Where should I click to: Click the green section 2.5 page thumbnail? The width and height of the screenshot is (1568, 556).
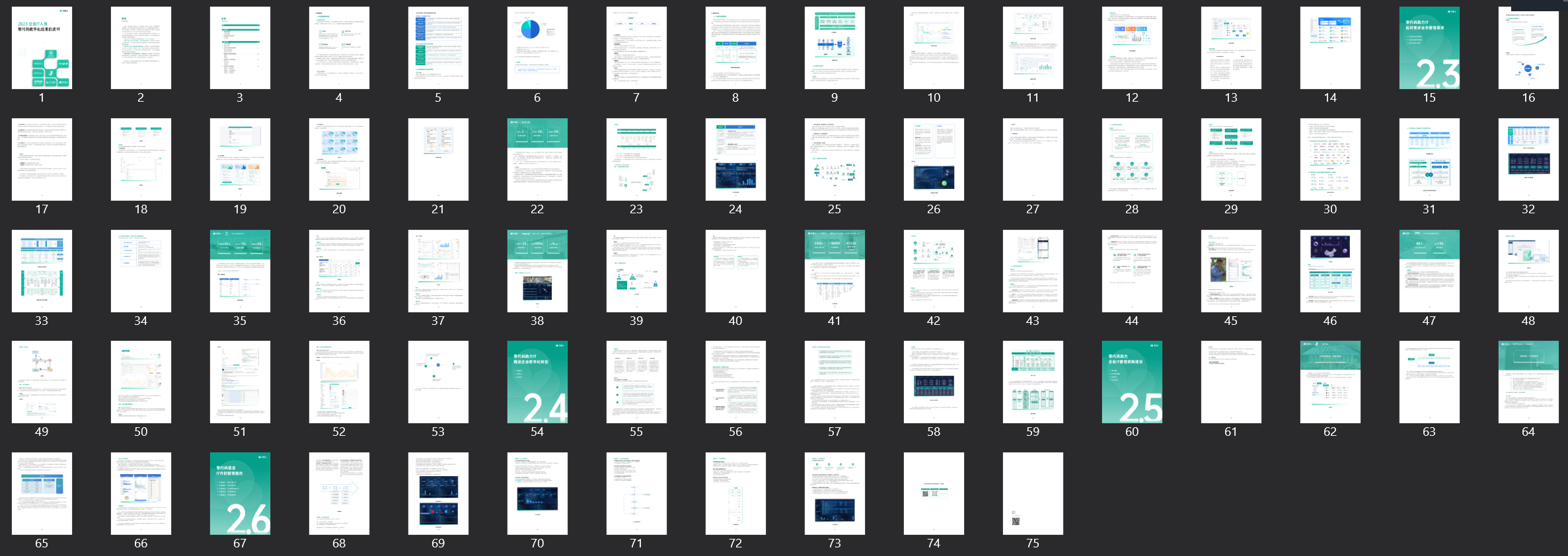click(1132, 382)
